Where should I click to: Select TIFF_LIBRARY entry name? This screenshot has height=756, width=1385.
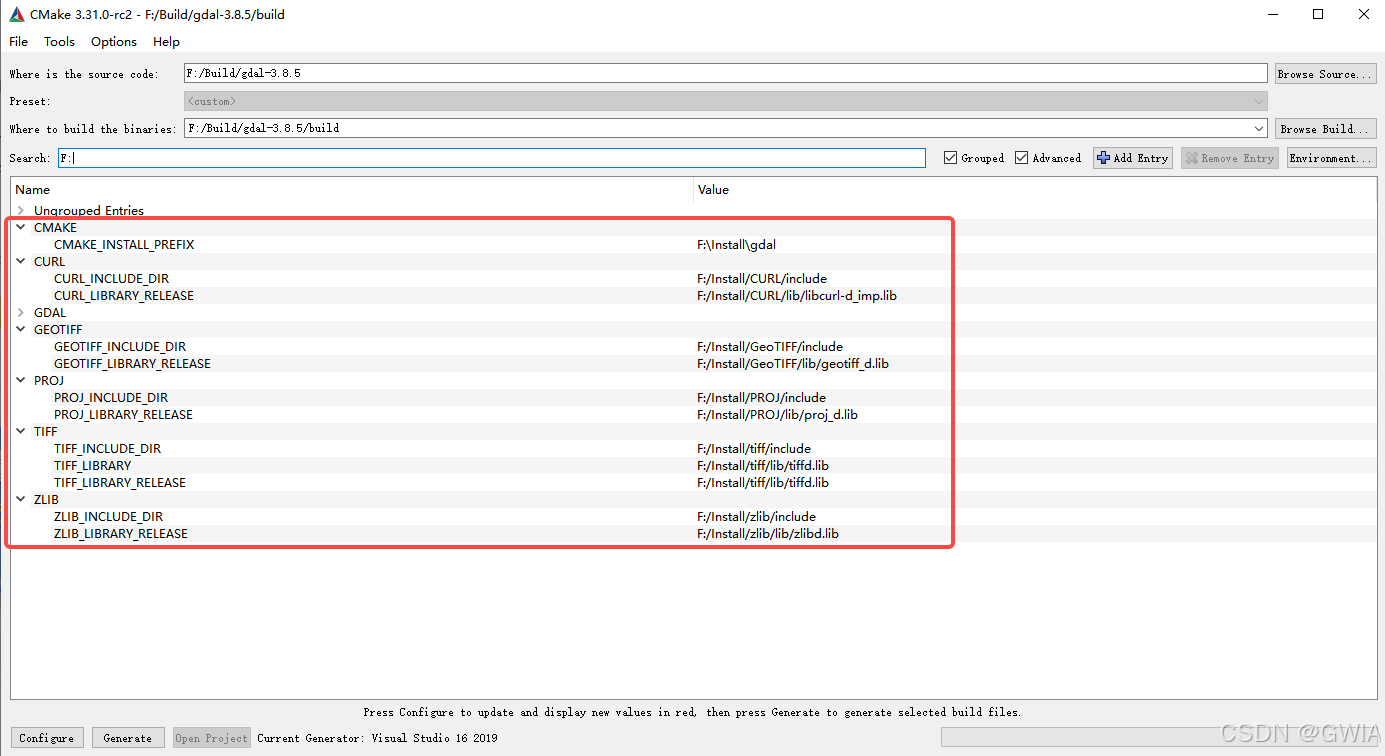coord(92,466)
